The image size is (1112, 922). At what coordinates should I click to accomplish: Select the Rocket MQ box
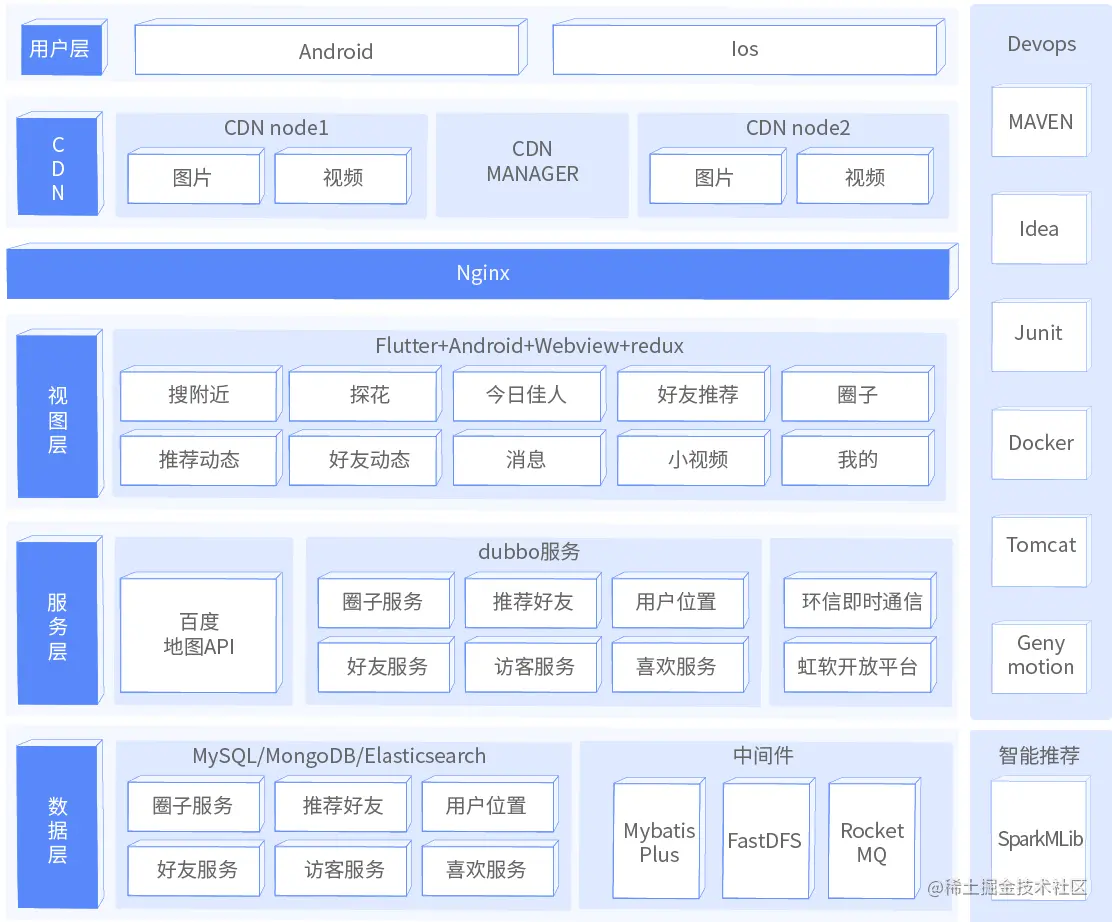[874, 839]
